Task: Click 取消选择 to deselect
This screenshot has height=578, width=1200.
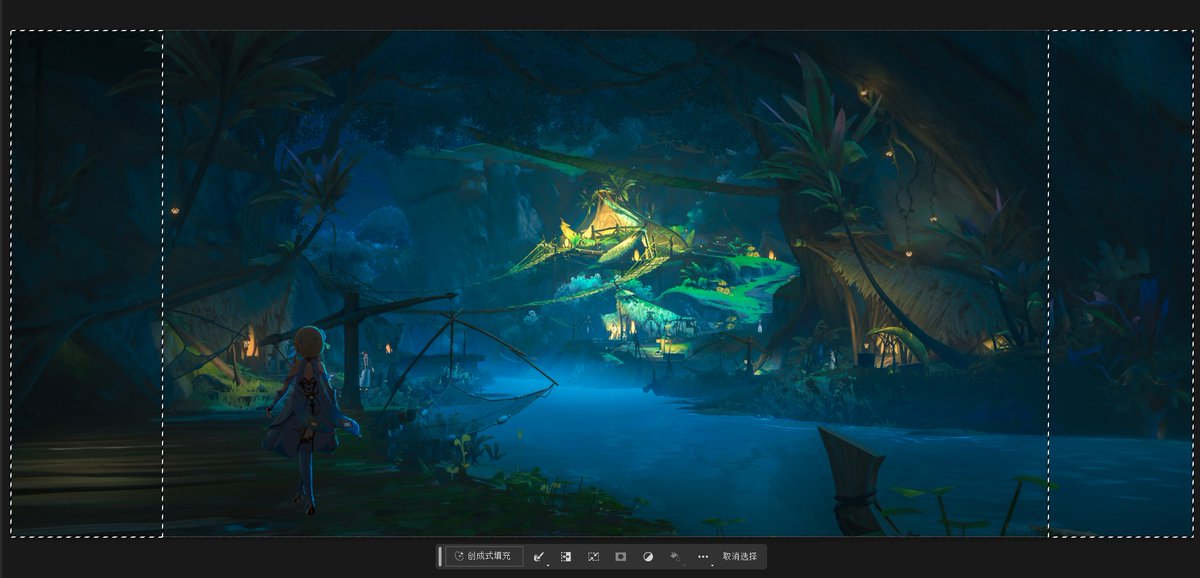Action: pyautogui.click(x=740, y=556)
